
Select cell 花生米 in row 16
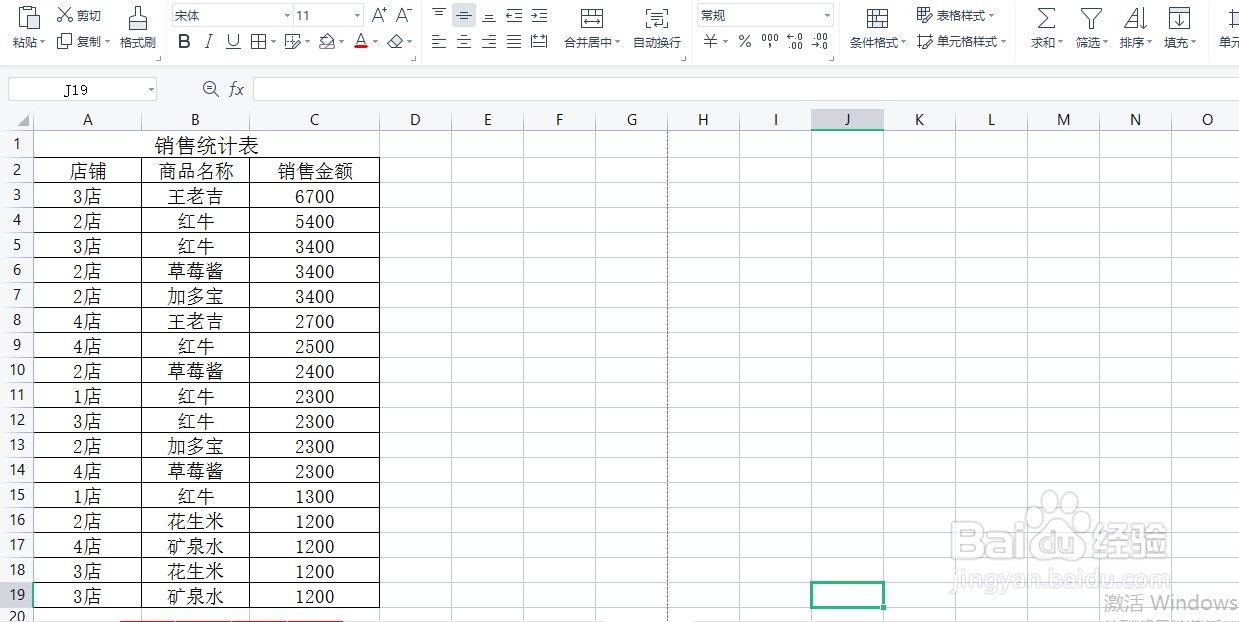point(195,521)
